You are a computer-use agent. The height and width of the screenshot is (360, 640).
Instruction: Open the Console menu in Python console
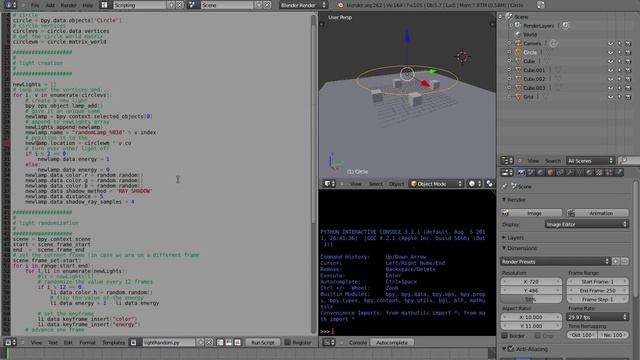coord(358,342)
